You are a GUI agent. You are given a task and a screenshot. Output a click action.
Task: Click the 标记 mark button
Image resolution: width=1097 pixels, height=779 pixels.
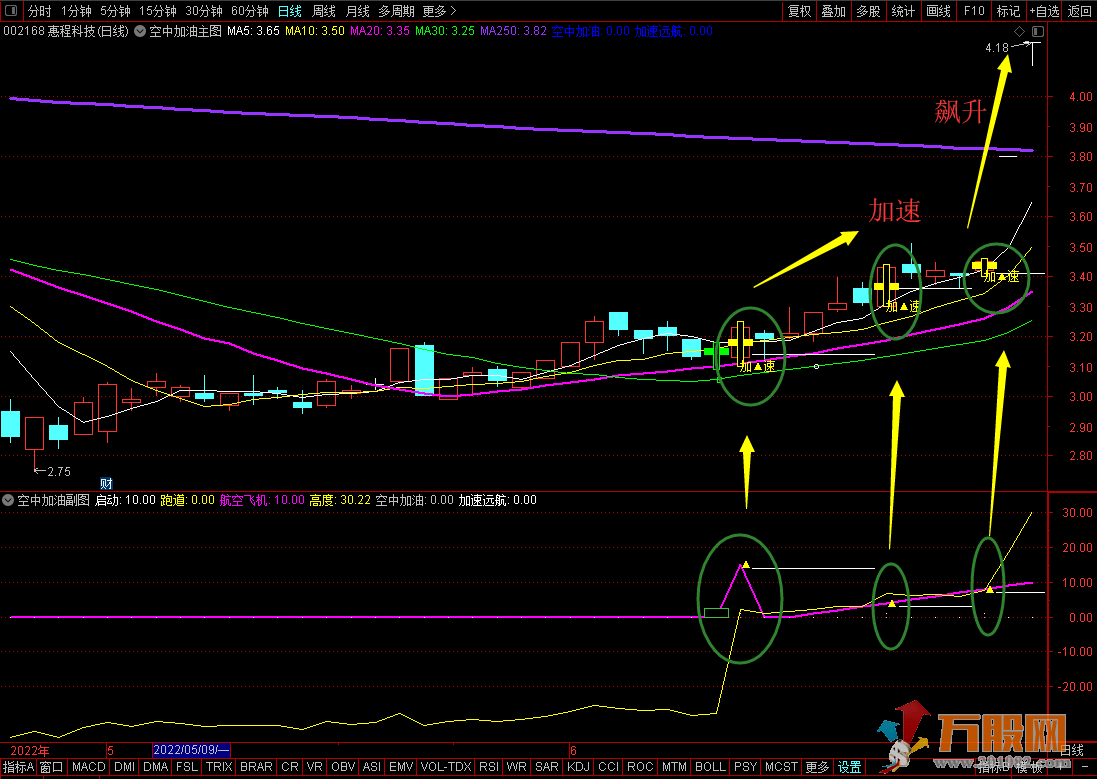[x=1008, y=11]
